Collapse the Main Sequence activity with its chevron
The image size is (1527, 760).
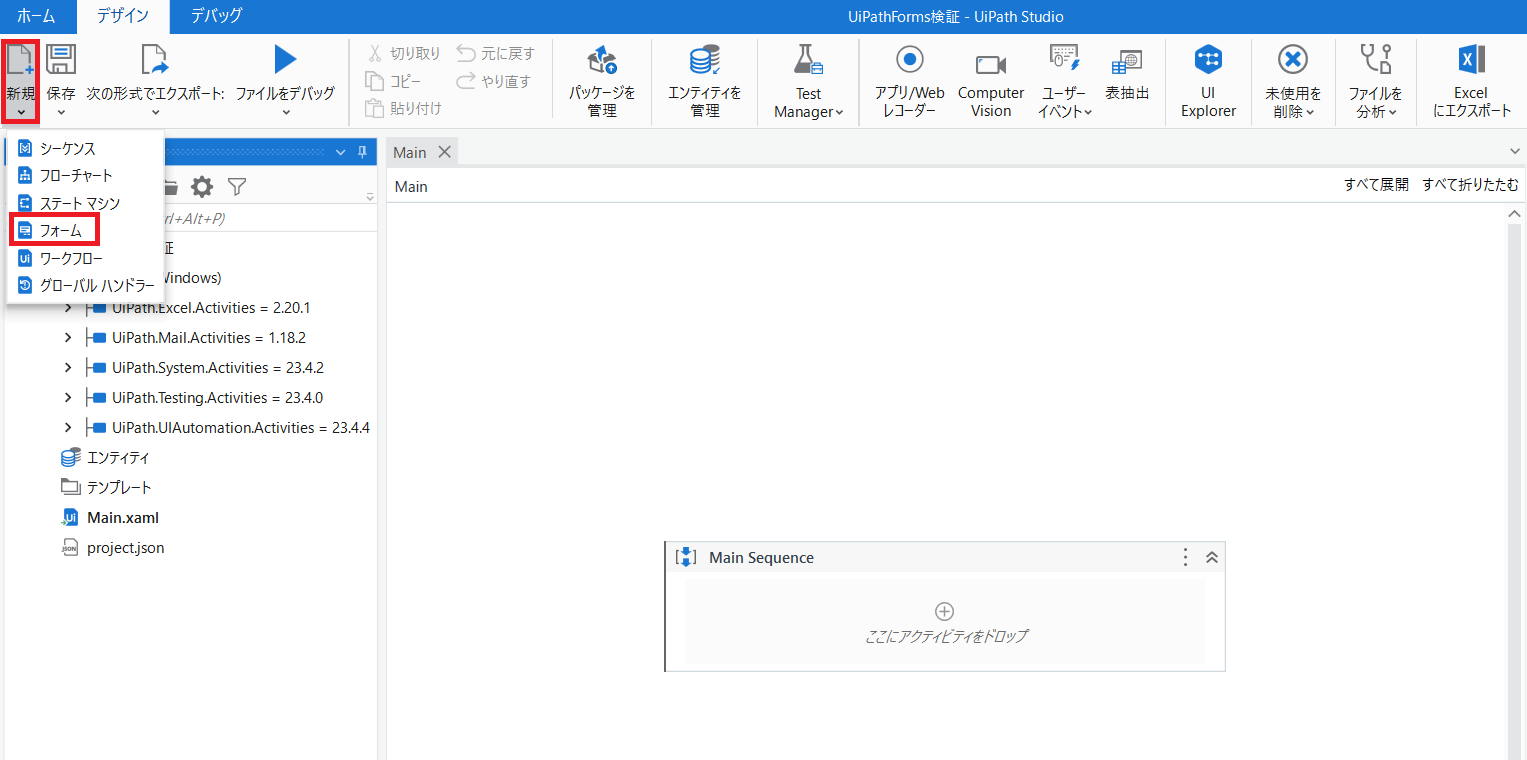1211,557
